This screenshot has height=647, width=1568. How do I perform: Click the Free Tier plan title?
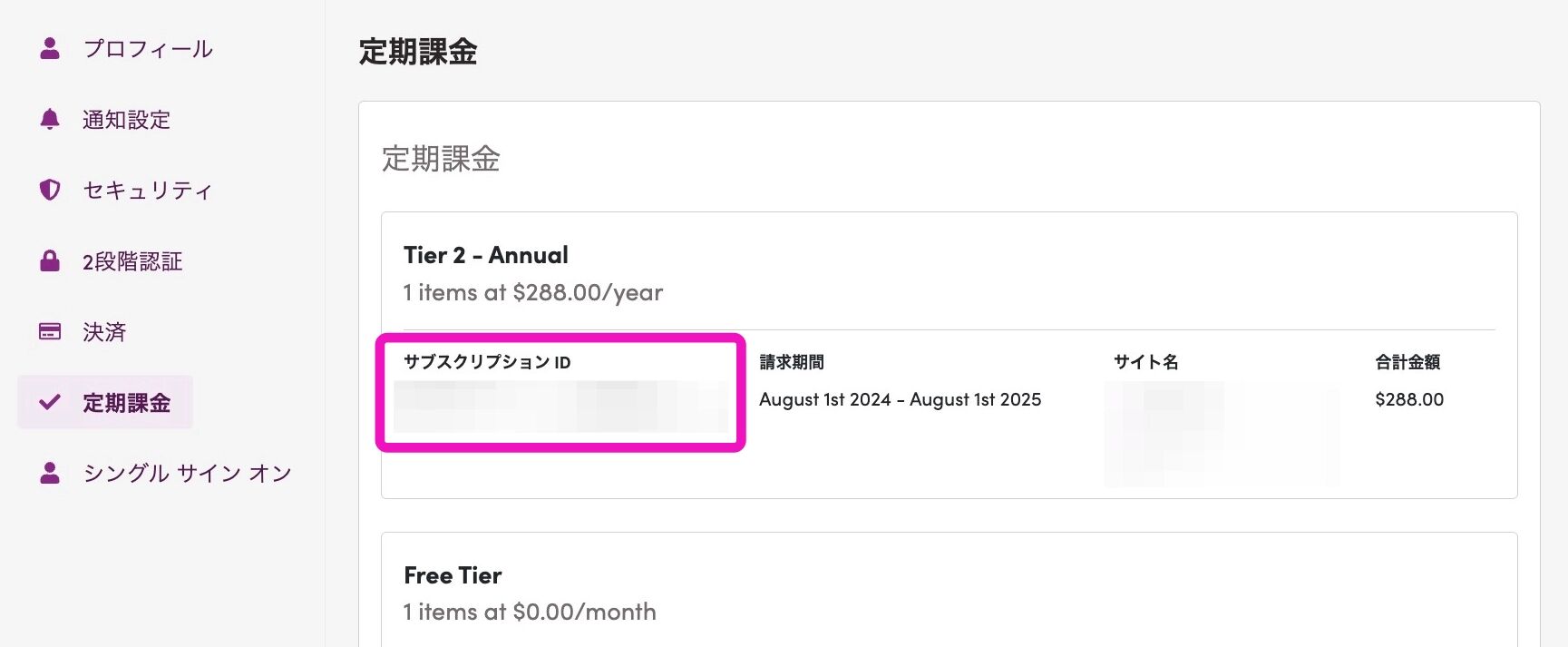(x=453, y=575)
